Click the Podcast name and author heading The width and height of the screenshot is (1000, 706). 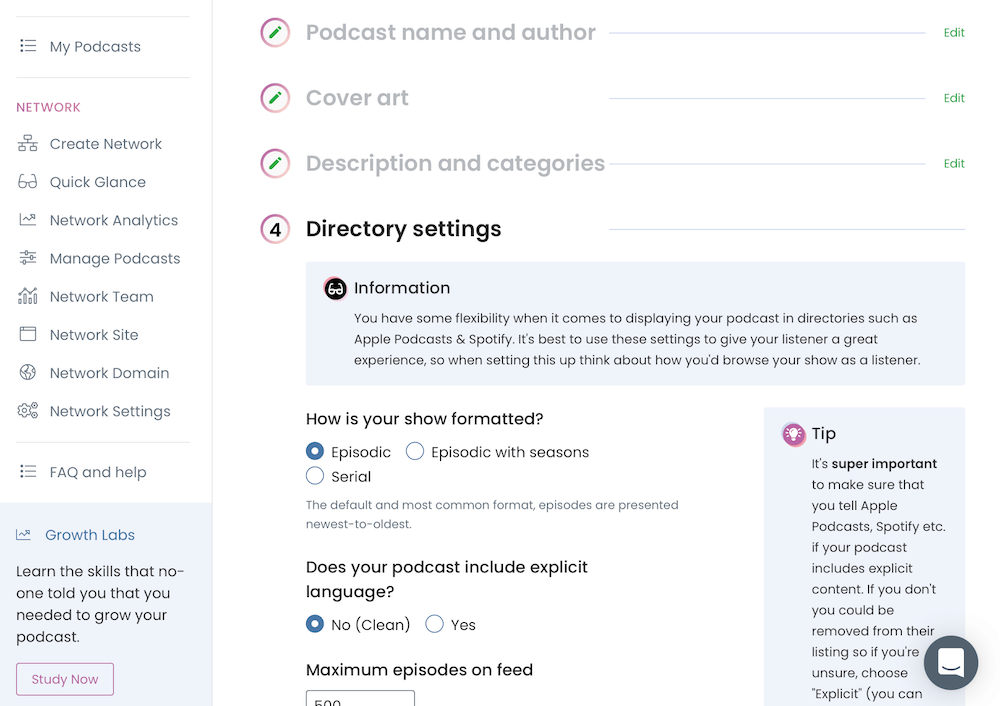[450, 33]
